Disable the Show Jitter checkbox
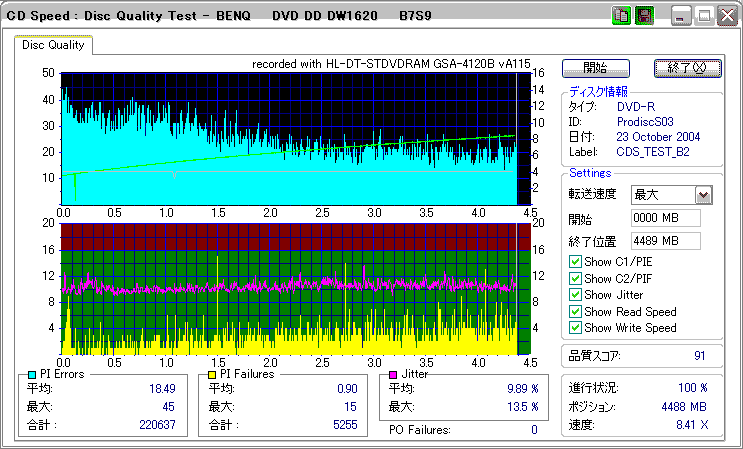Screen dimensions: 743x449 (575, 294)
